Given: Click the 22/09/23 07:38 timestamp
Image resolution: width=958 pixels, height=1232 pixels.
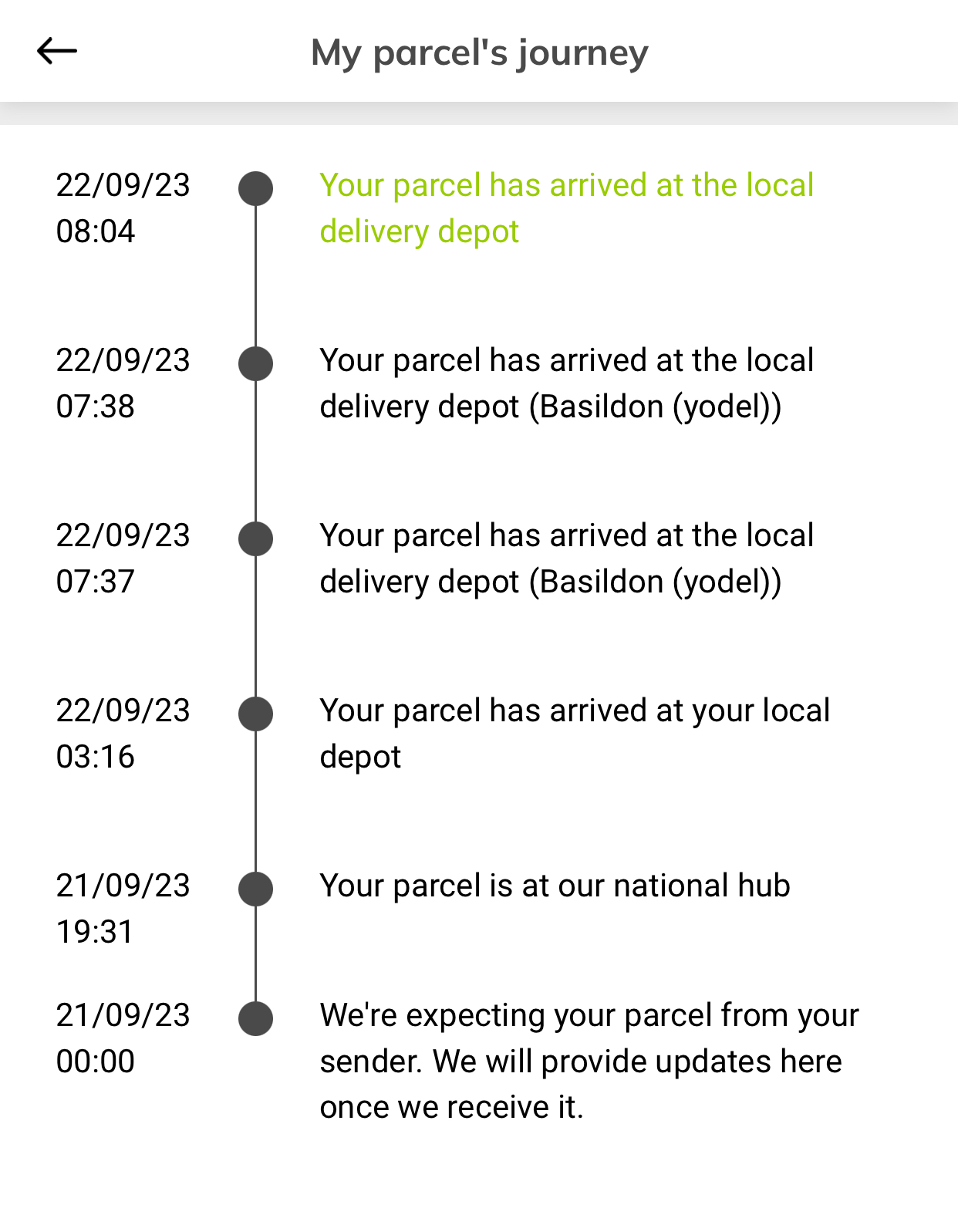Looking at the screenshot, I should click(123, 383).
